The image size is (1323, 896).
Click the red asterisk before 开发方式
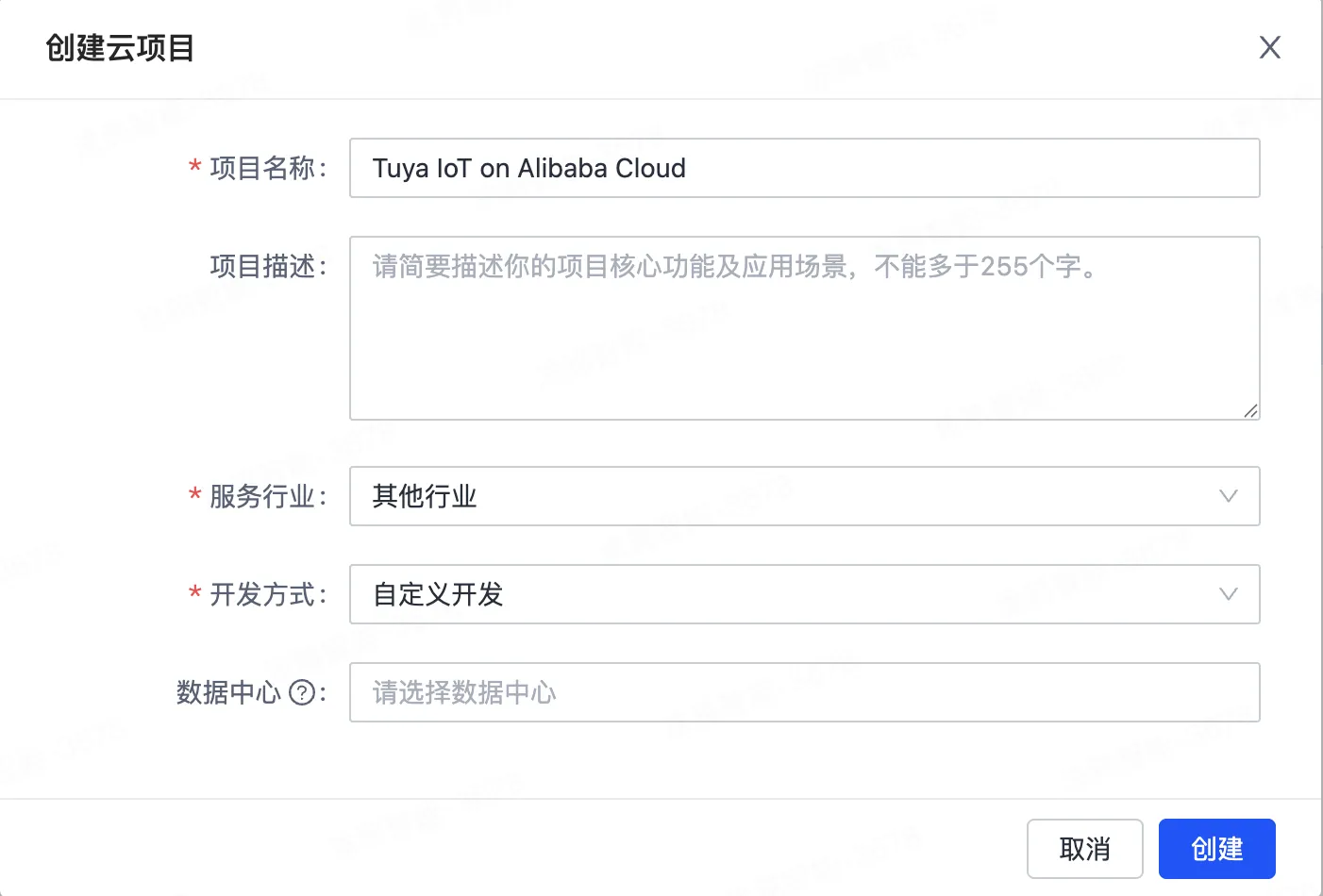click(x=195, y=594)
